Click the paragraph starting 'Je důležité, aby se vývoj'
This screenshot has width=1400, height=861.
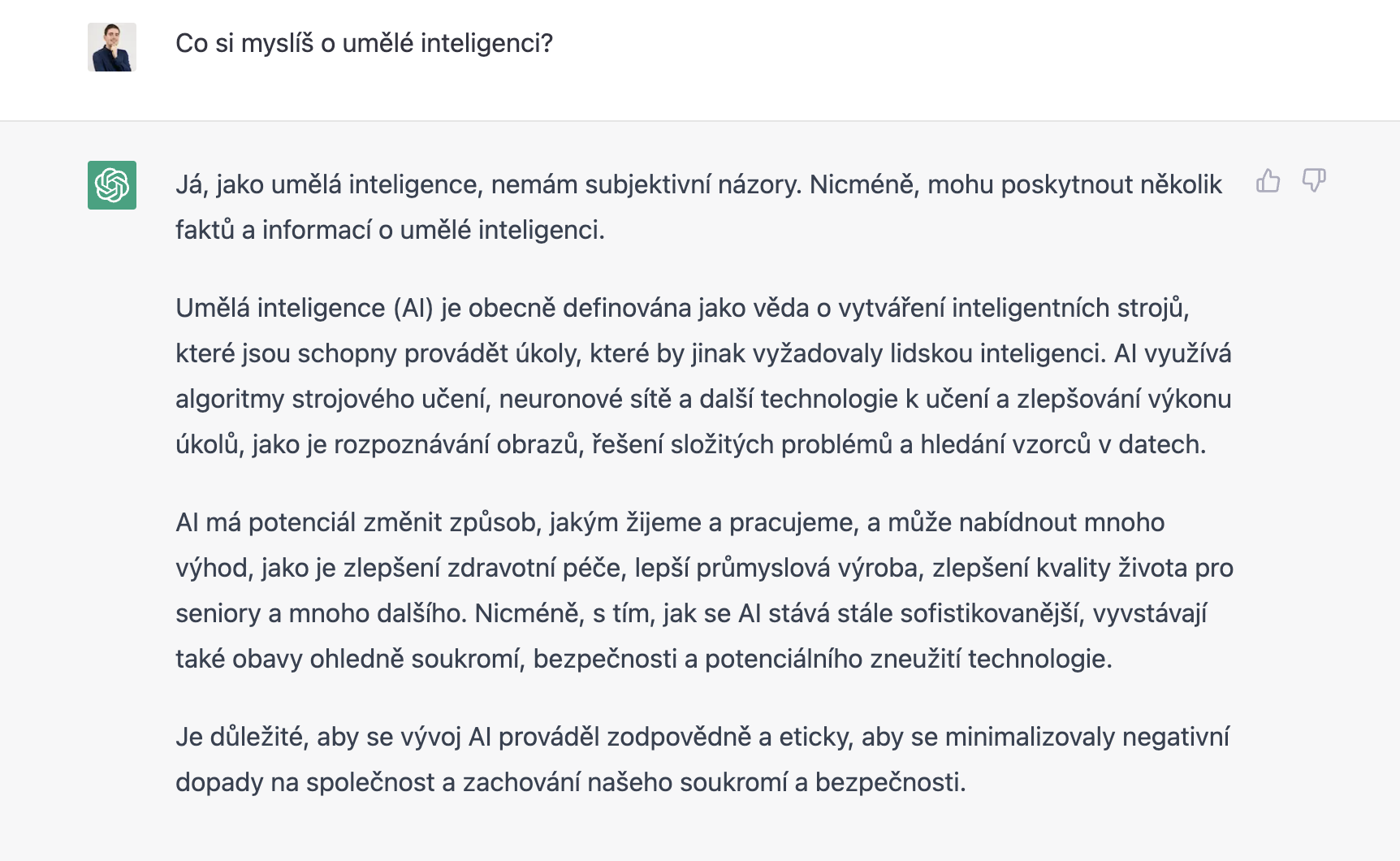702,759
